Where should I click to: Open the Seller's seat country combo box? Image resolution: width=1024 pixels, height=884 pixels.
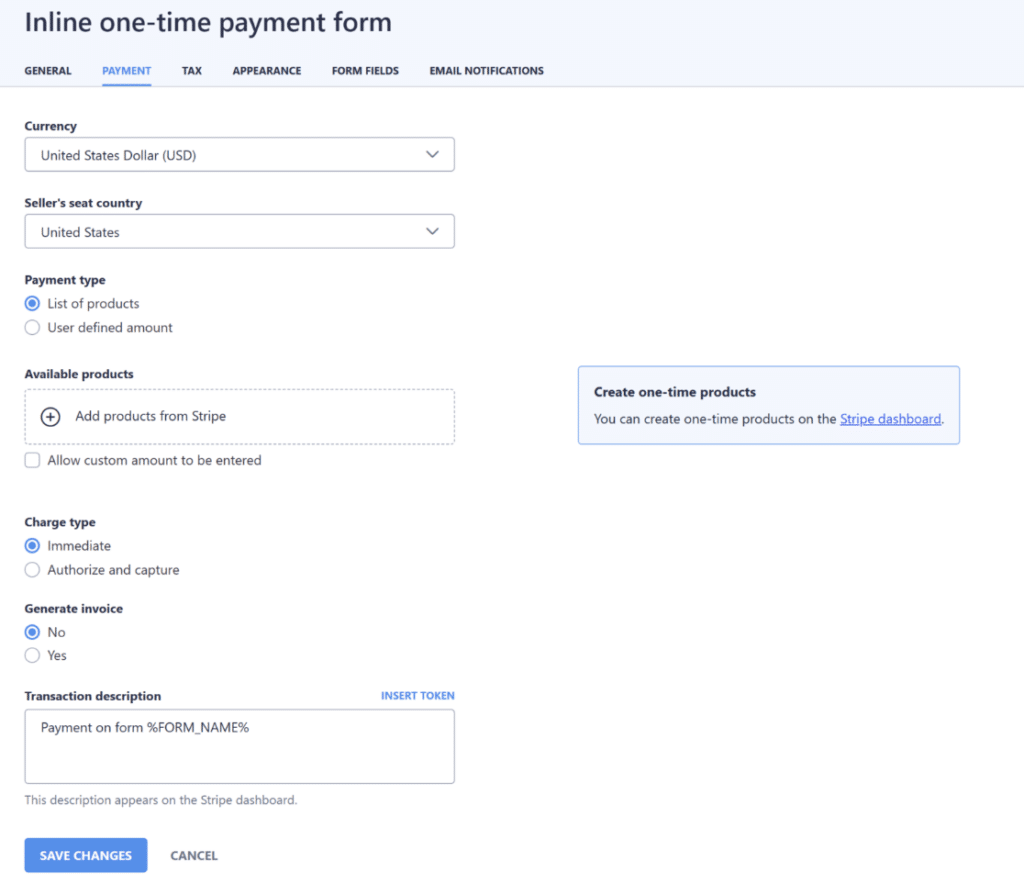pyautogui.click(x=240, y=231)
